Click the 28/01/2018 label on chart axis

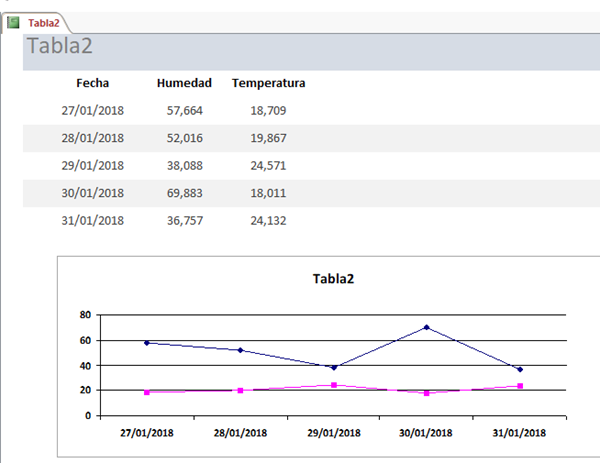click(240, 433)
